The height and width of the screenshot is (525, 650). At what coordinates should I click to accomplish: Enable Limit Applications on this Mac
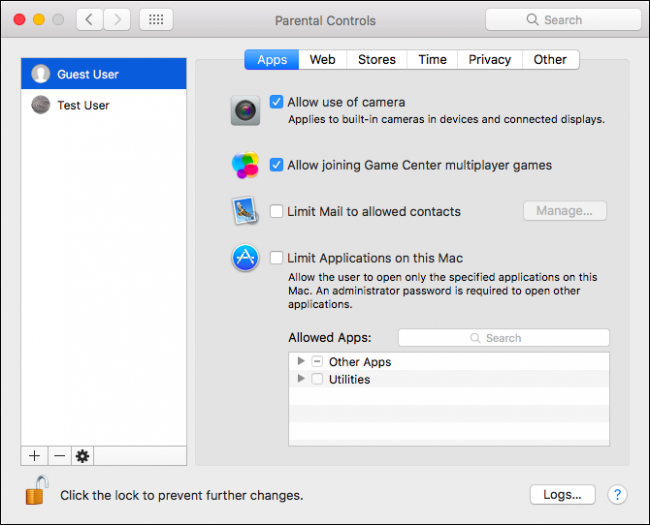click(276, 258)
